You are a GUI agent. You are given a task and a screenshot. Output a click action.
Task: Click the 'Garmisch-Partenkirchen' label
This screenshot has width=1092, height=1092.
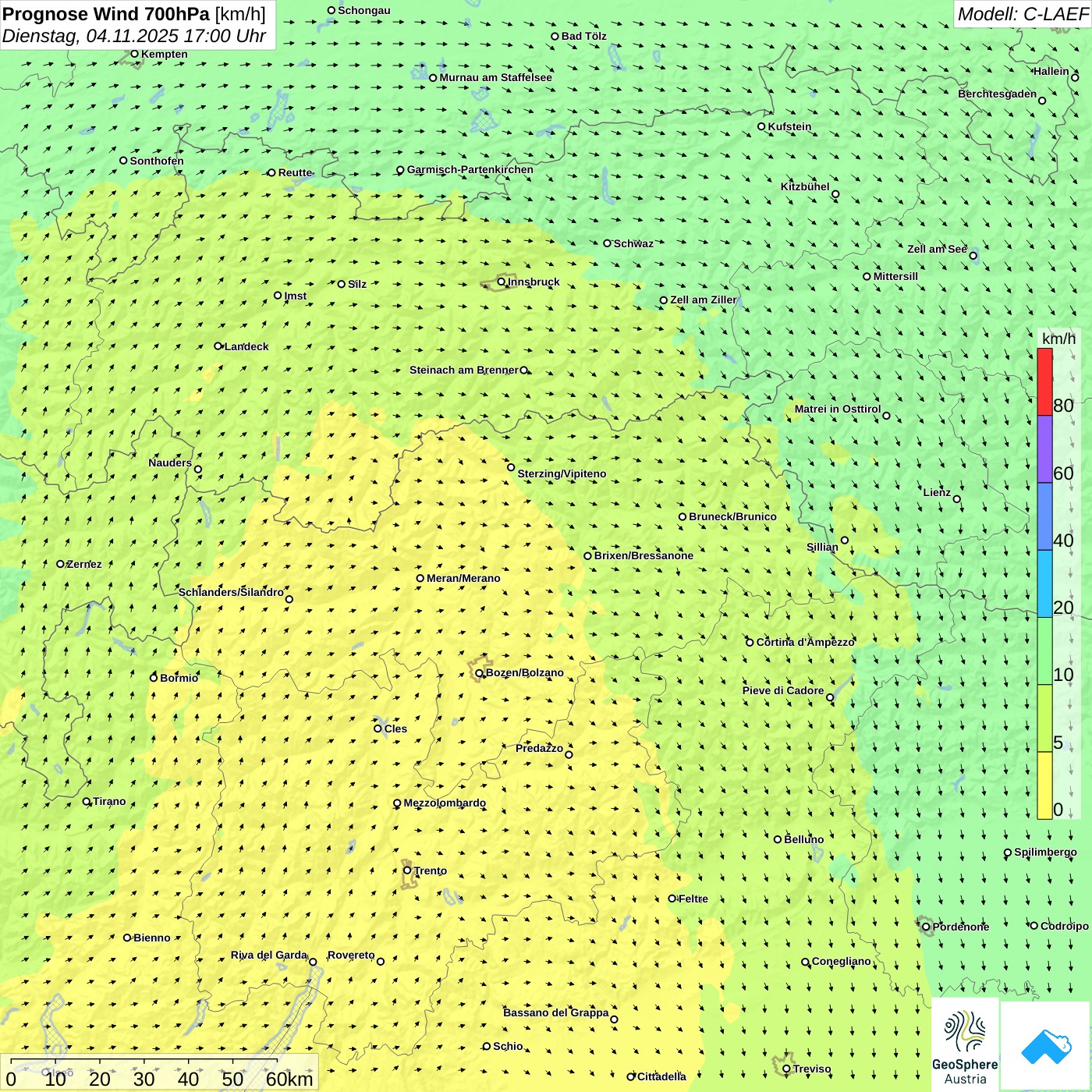pyautogui.click(x=470, y=169)
